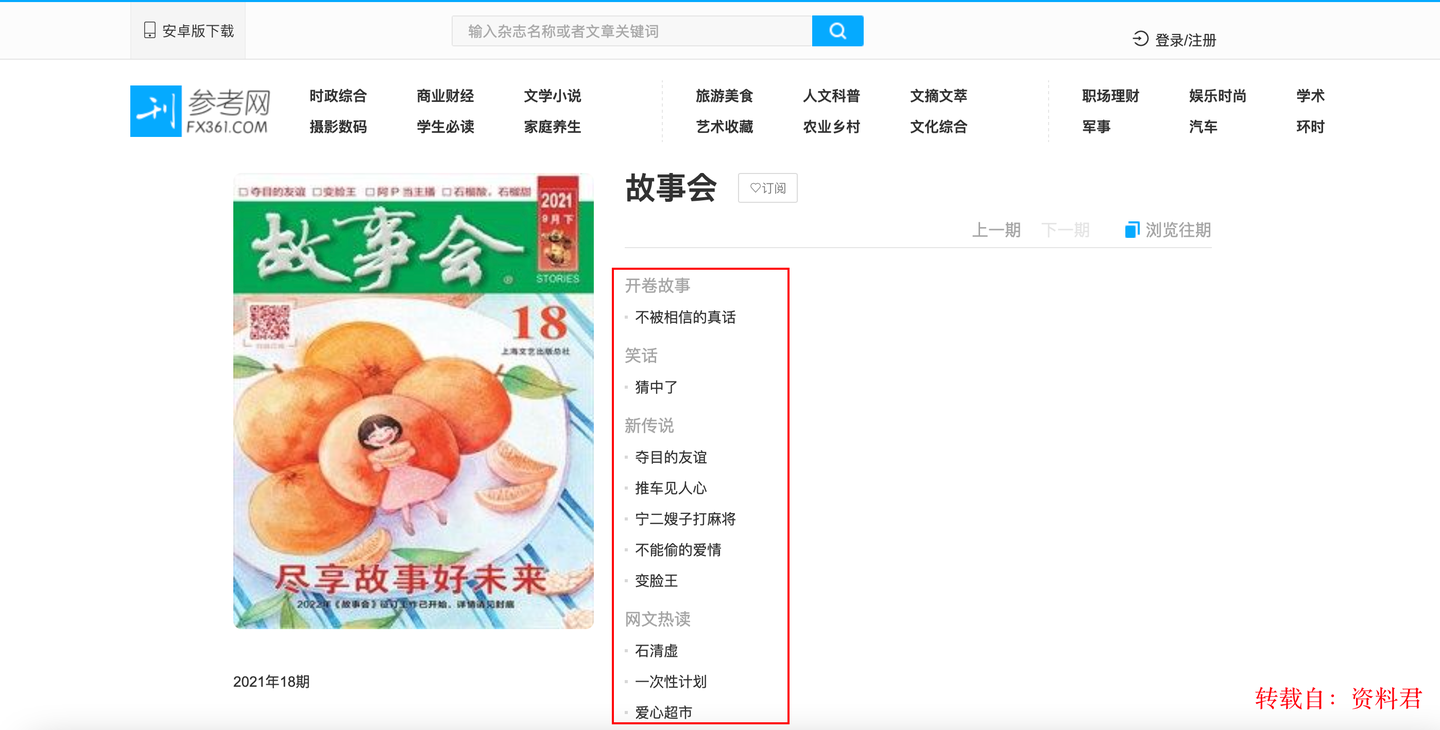Open the 军事 category
The width and height of the screenshot is (1440, 730).
click(1096, 127)
